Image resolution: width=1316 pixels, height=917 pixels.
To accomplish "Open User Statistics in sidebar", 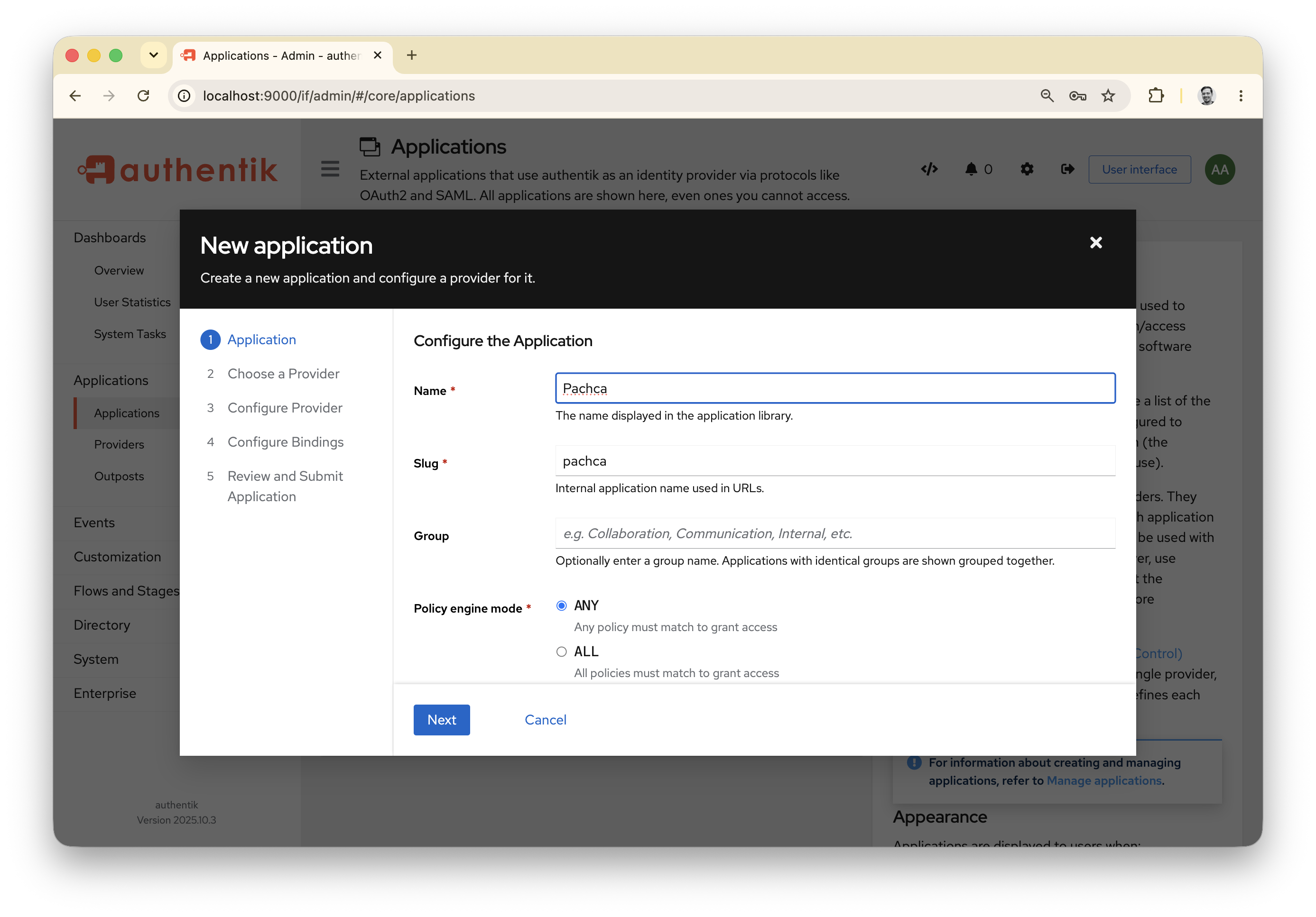I will (132, 303).
